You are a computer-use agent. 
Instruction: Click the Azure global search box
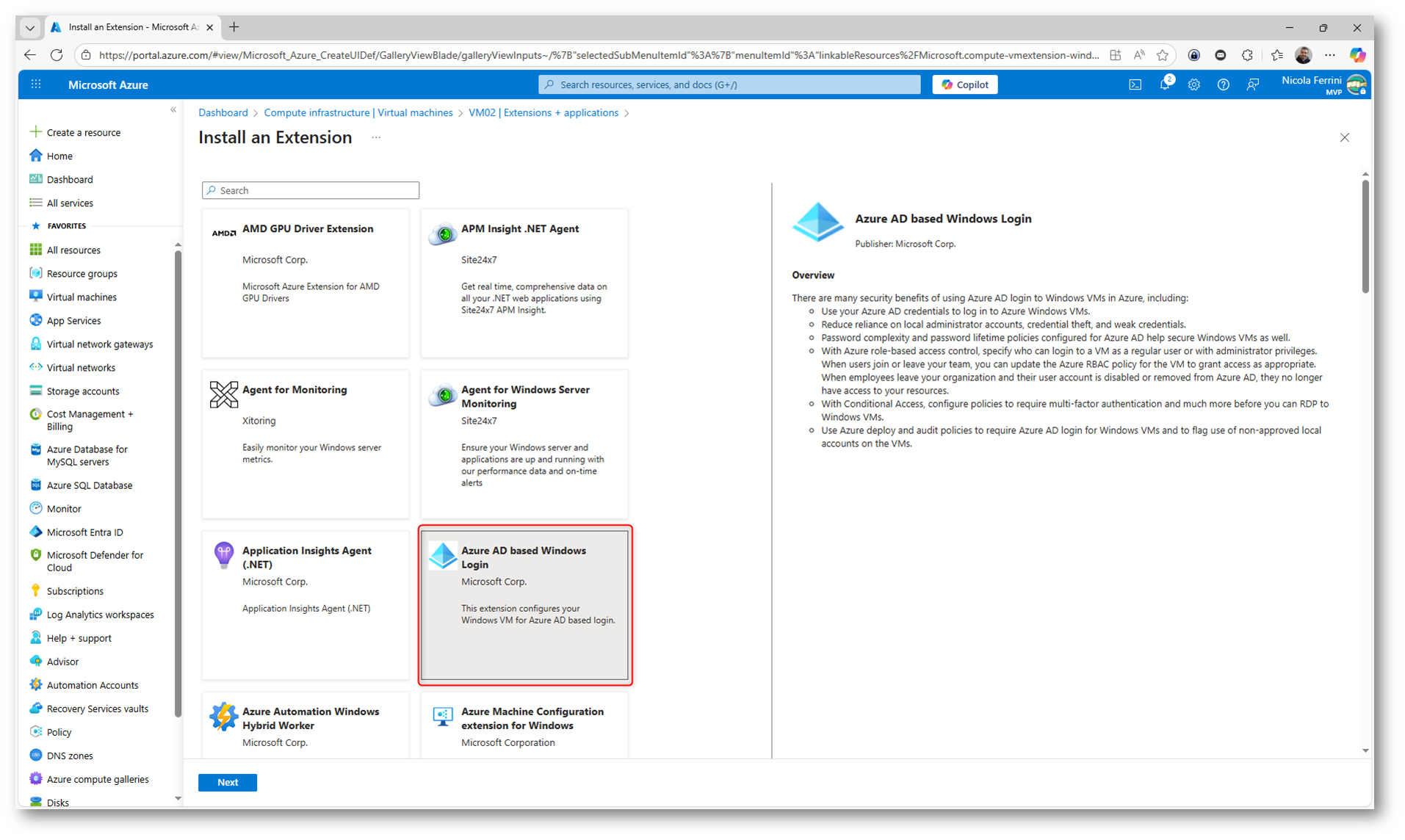729,84
